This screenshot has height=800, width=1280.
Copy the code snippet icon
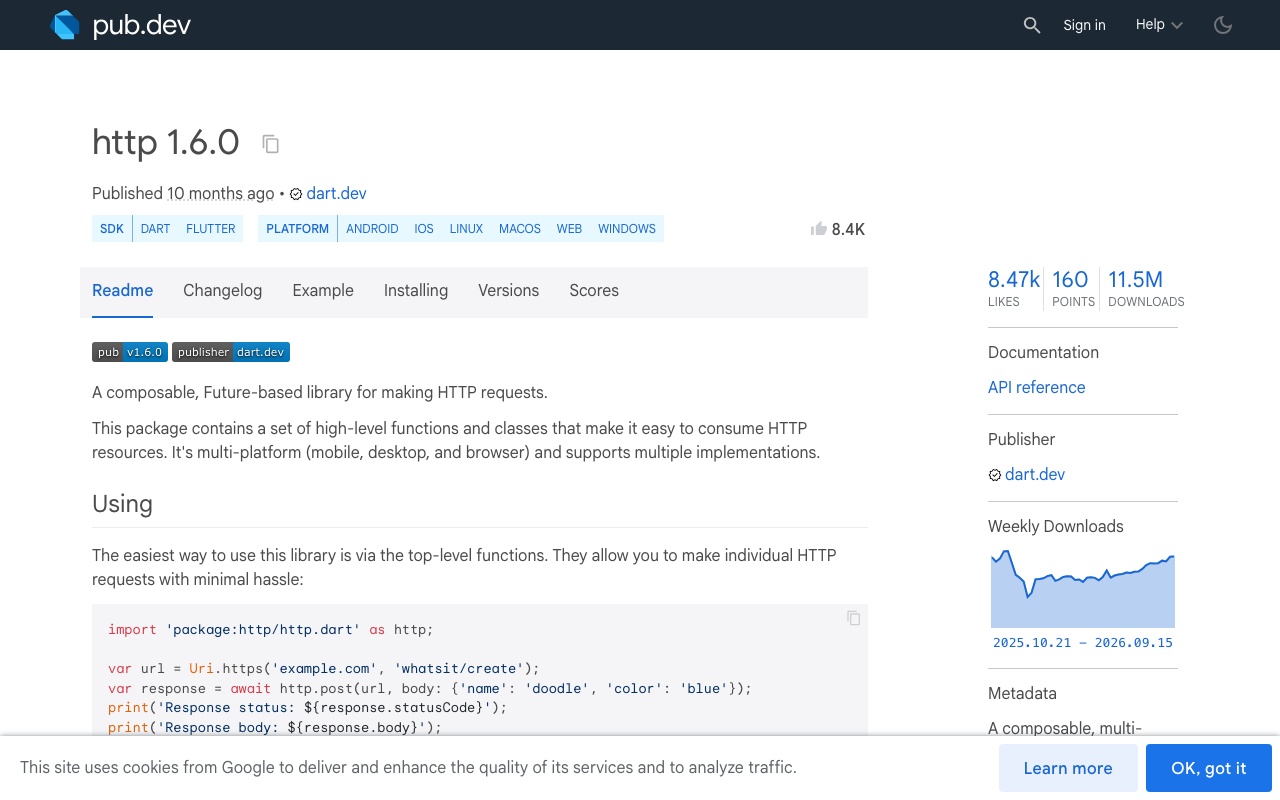click(854, 618)
